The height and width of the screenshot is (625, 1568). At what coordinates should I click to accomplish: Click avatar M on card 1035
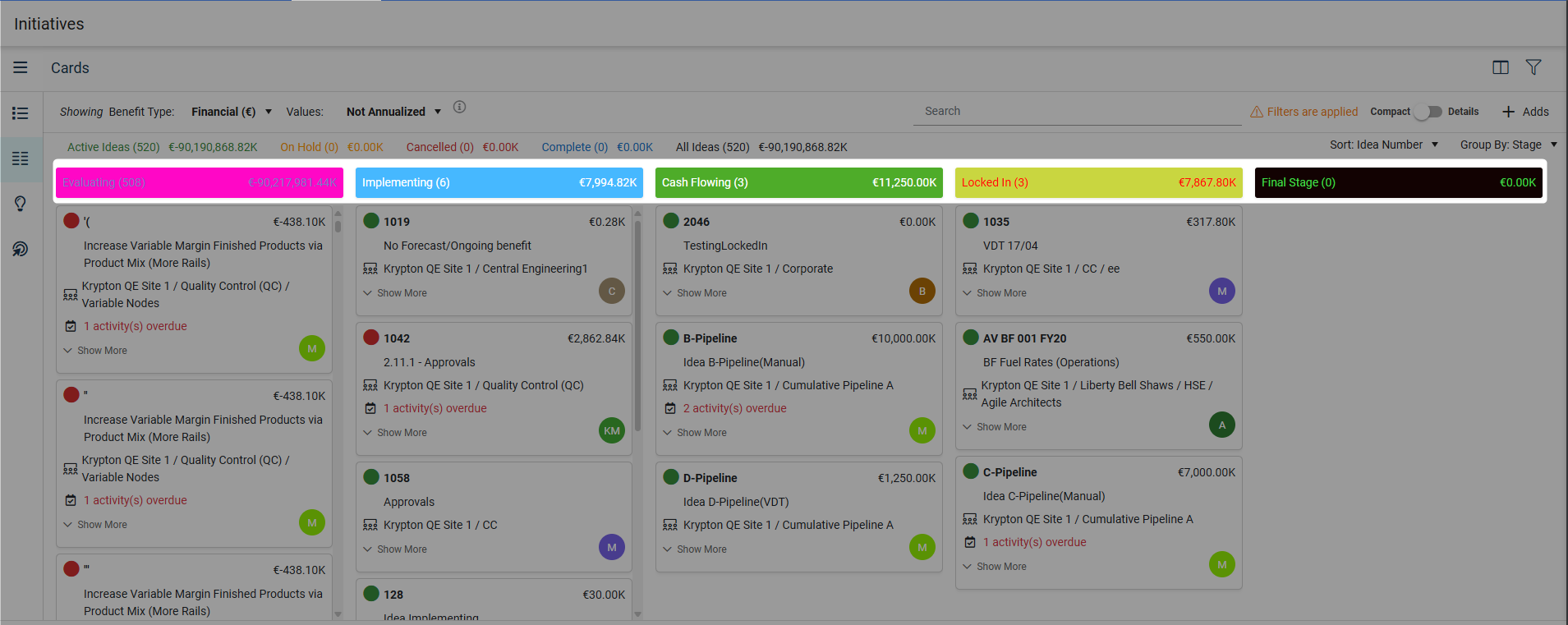click(1222, 291)
